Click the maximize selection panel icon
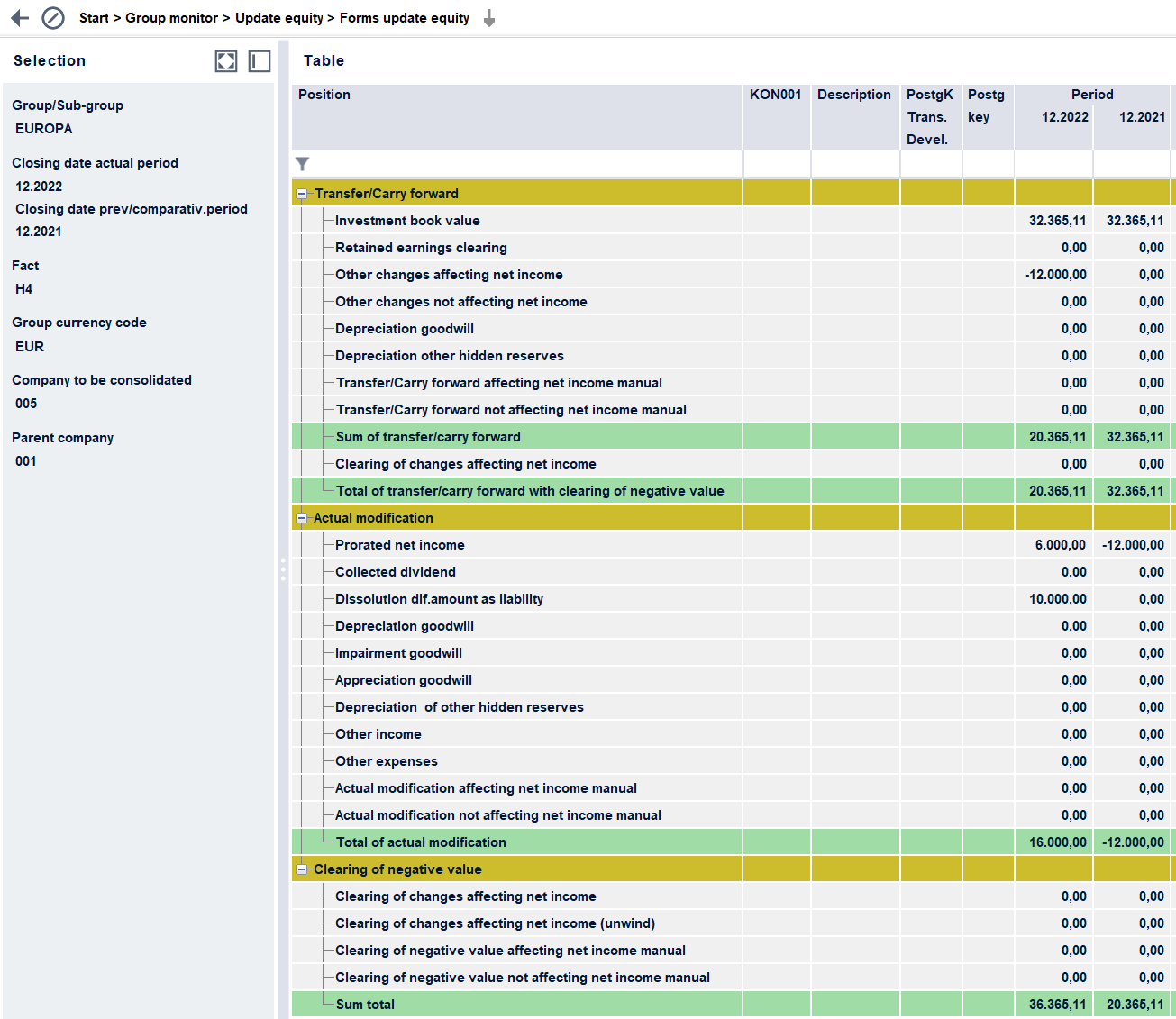The width and height of the screenshot is (1176, 1019). point(226,60)
